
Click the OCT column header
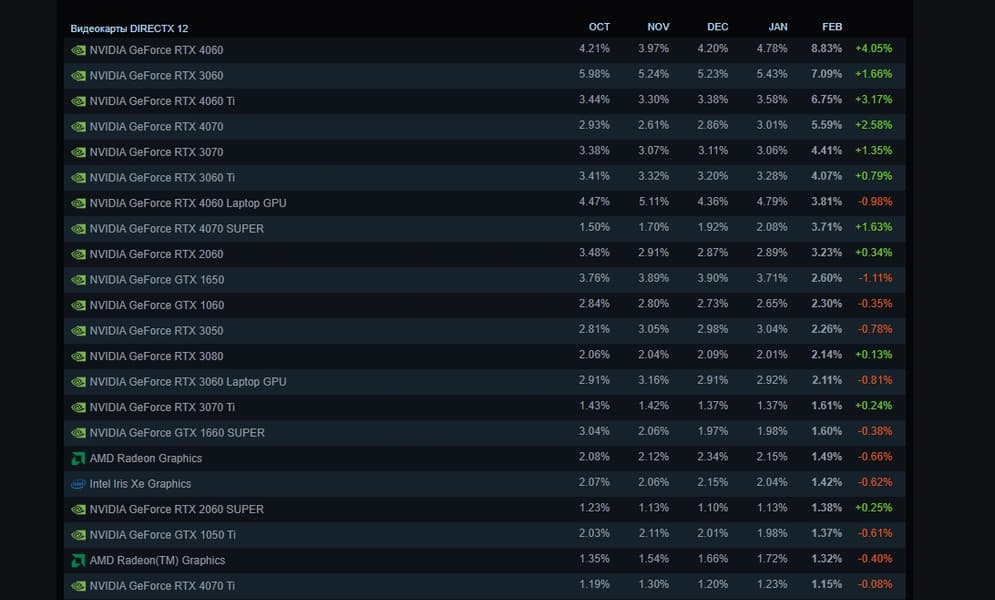(x=599, y=27)
